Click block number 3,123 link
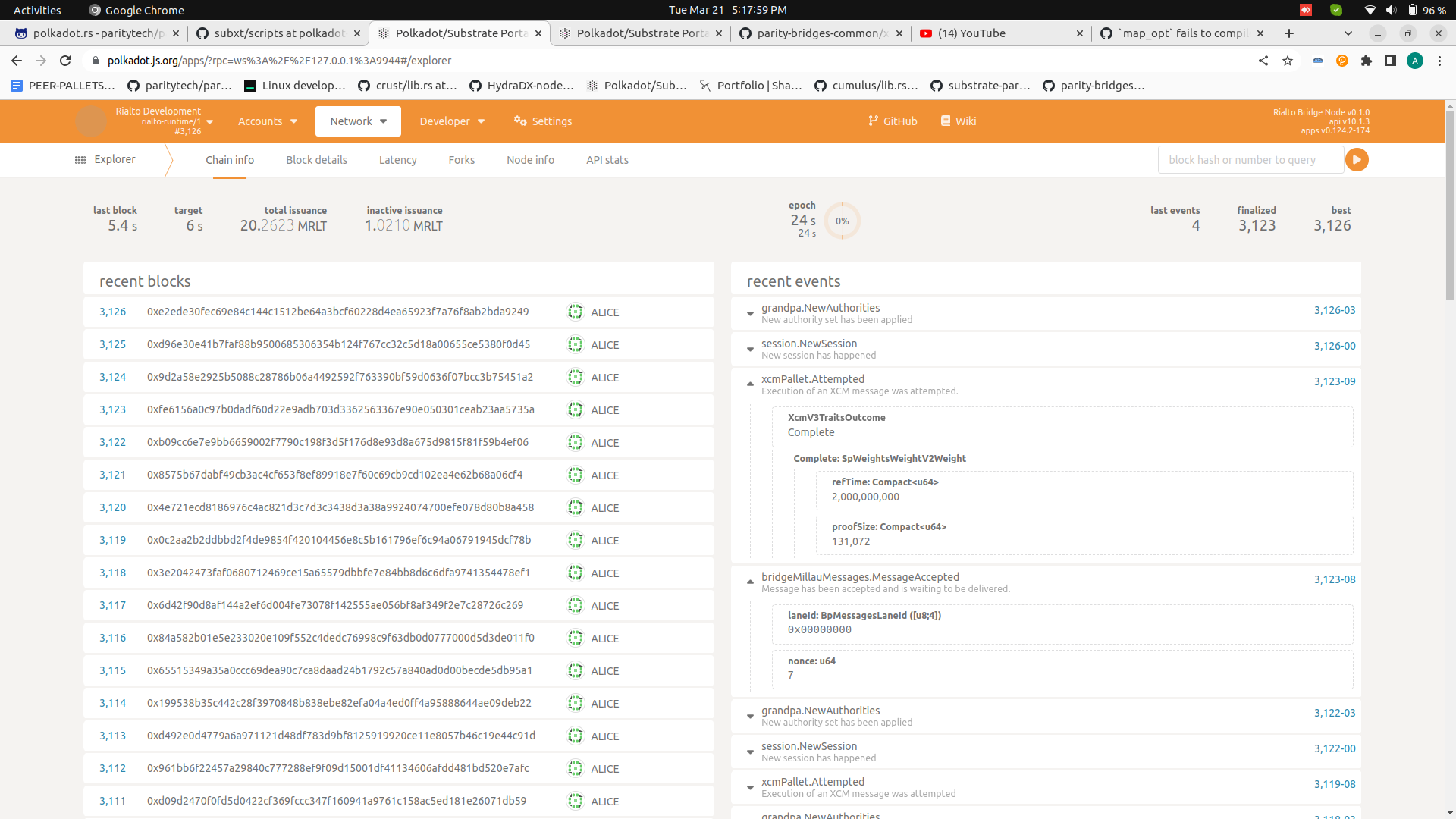The image size is (1456, 819). tap(112, 409)
